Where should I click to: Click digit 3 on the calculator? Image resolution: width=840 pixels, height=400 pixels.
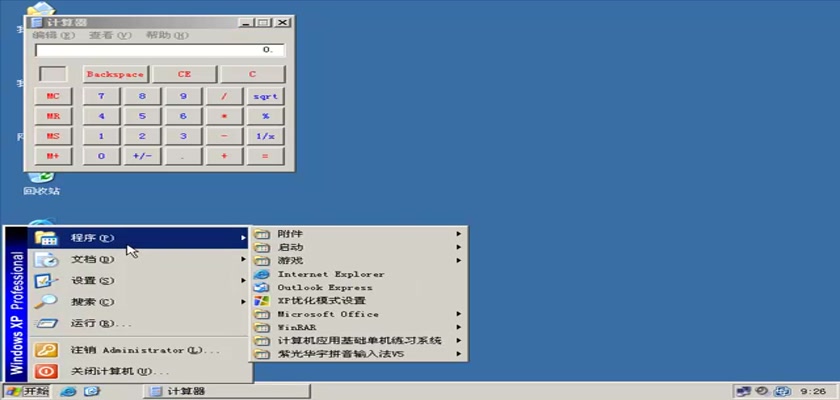click(x=183, y=136)
